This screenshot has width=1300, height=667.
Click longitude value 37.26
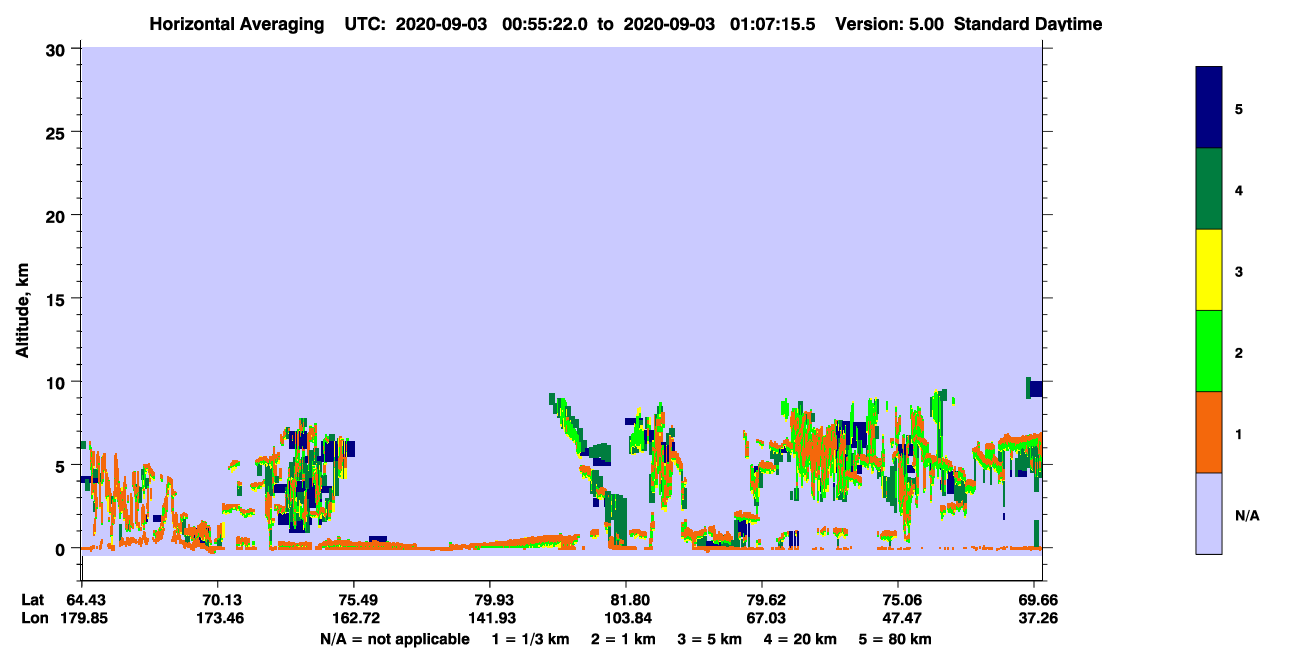point(1038,618)
